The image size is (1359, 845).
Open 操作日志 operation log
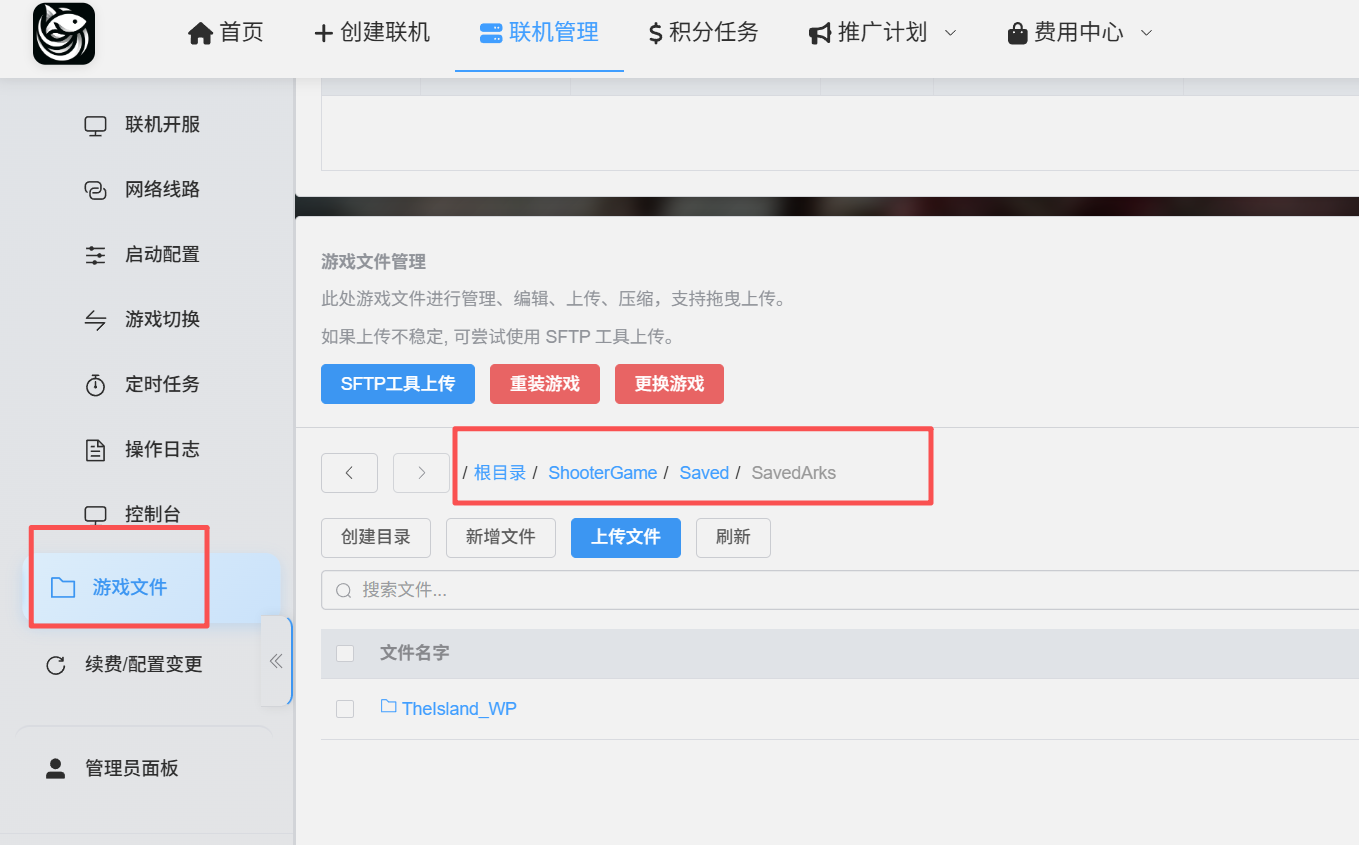(162, 450)
